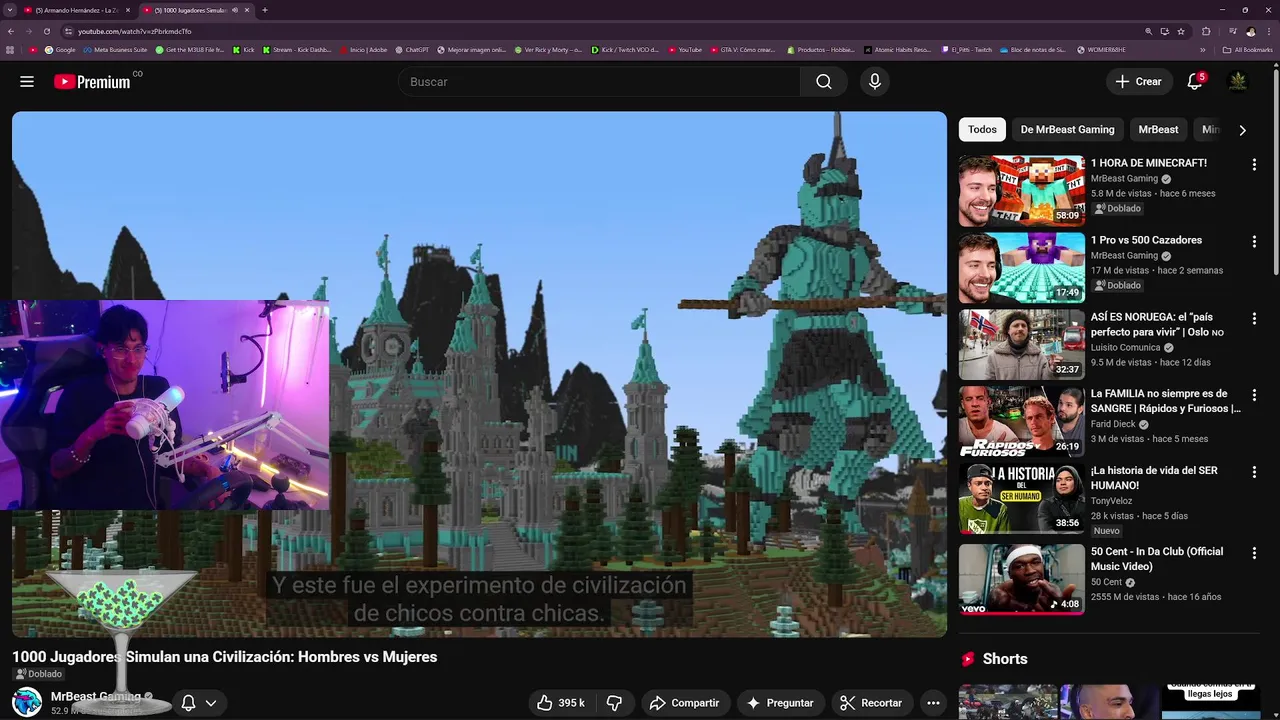Image resolution: width=1280 pixels, height=720 pixels.
Task: Open the Chrome zoom magnifier icon
Action: coord(1149,31)
